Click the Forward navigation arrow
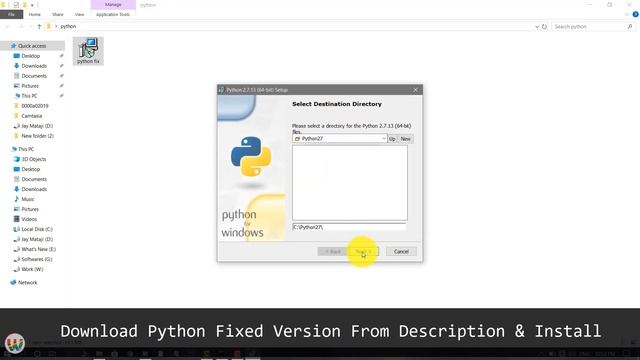The width and height of the screenshot is (640, 360). pos(20,27)
